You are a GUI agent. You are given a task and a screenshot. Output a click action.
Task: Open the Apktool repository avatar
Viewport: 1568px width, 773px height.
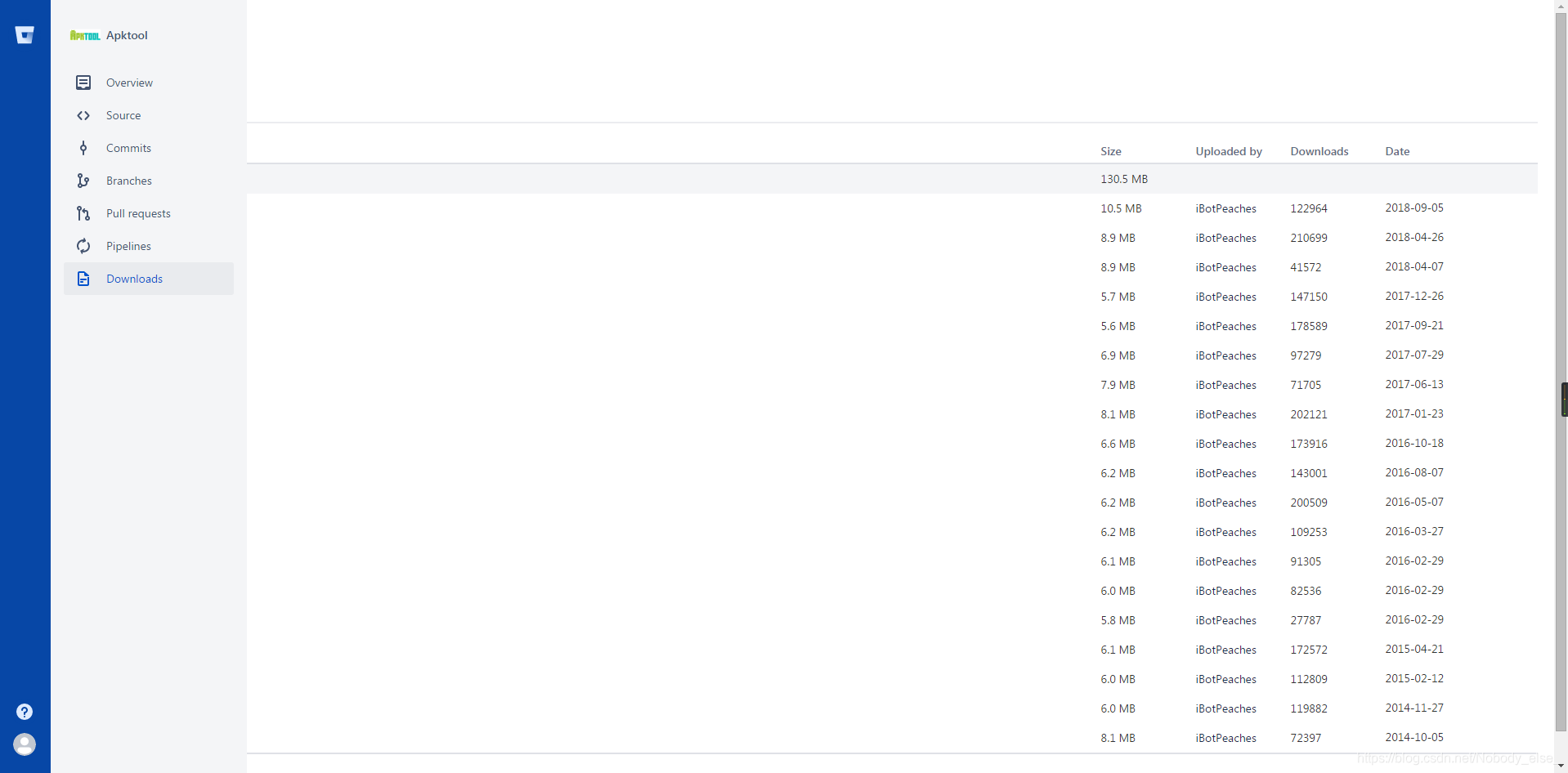[84, 35]
